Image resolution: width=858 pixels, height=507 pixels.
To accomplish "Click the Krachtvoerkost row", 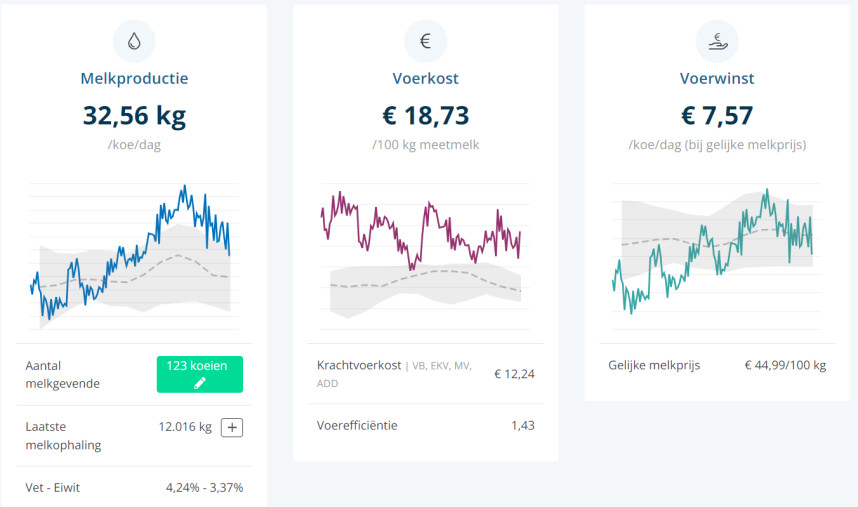I will click(x=425, y=373).
